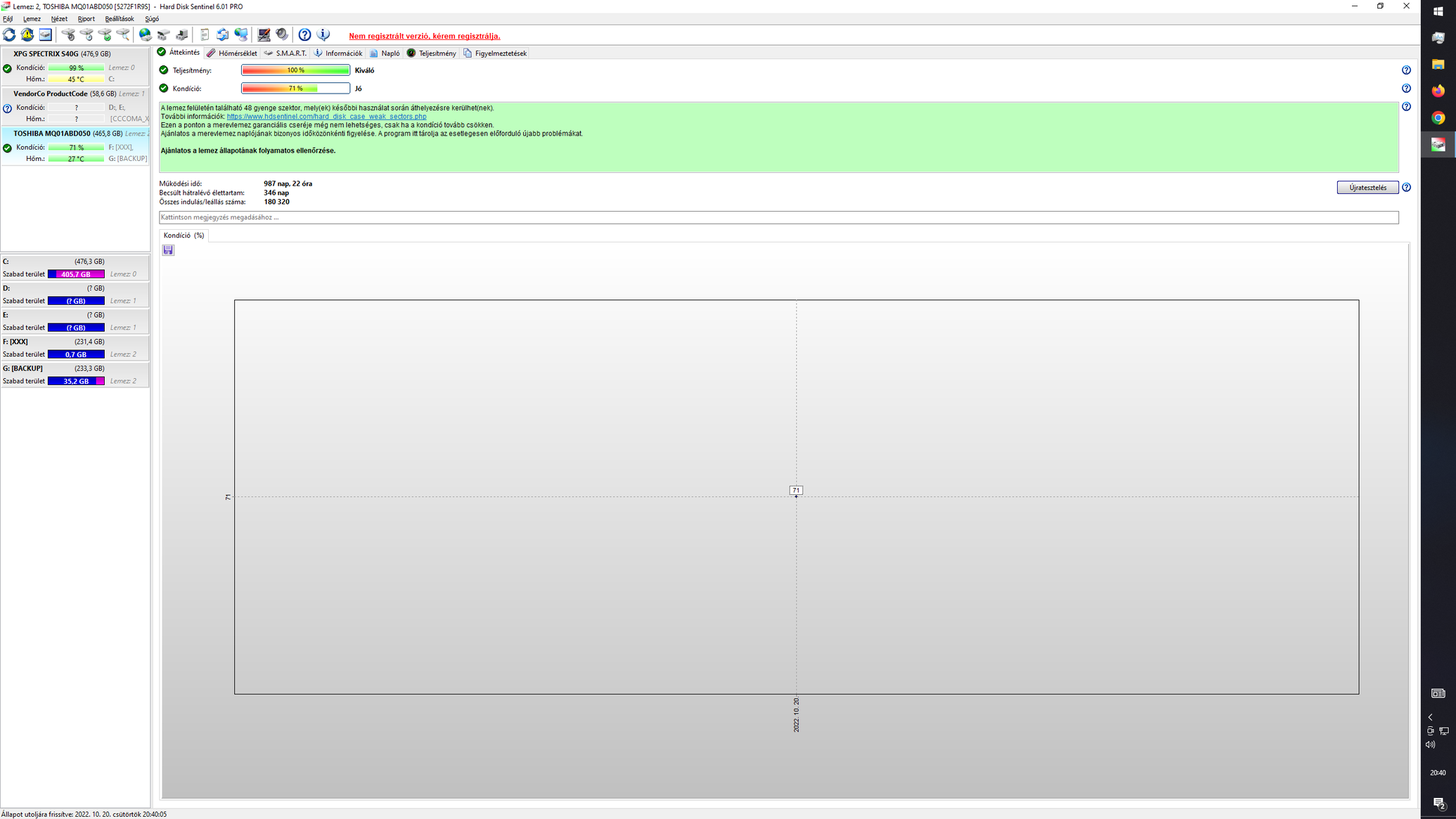Click the info speech bubble toolbar icon

pos(323,34)
